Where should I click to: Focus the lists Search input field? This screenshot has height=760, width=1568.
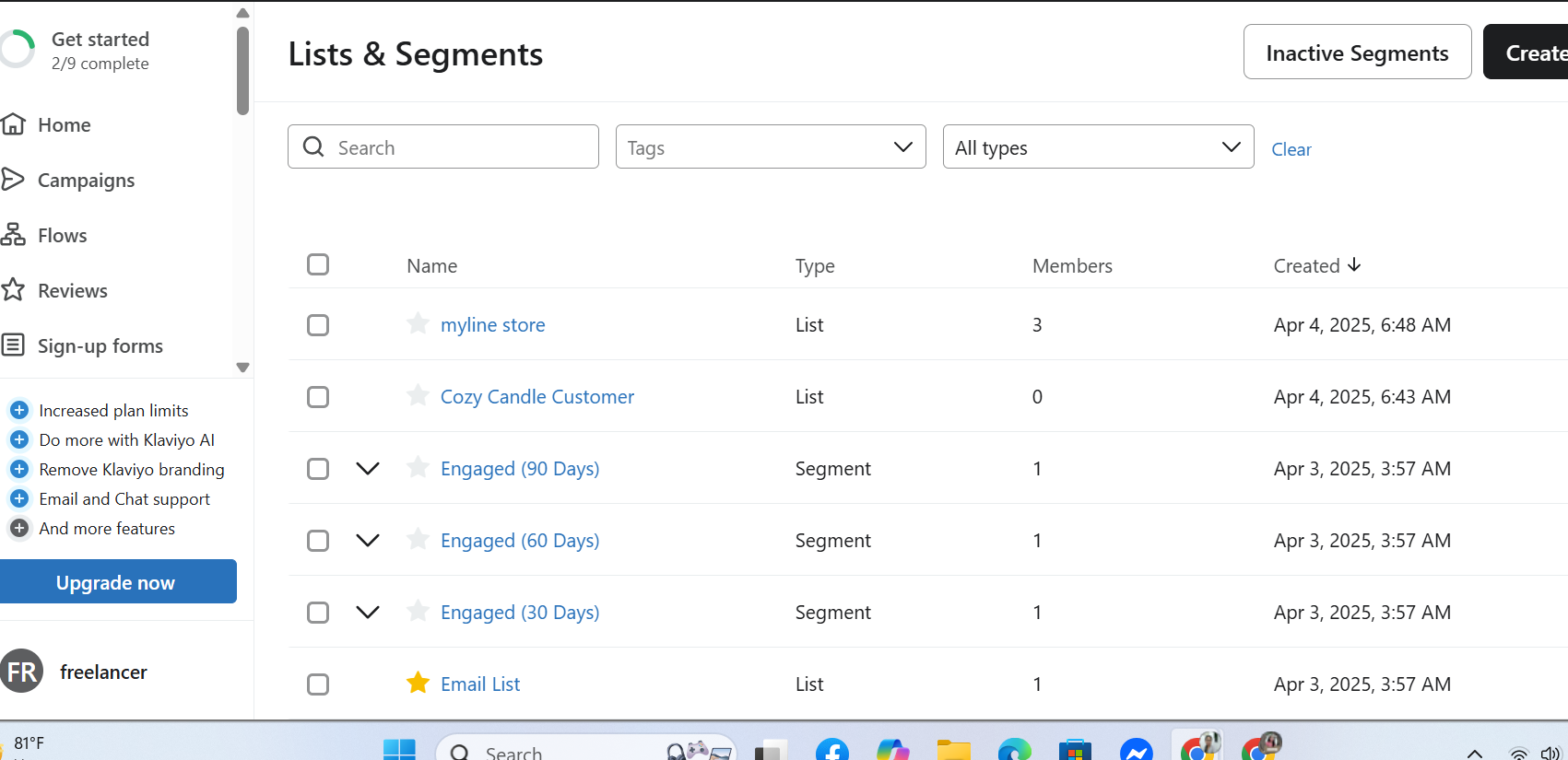click(x=443, y=146)
